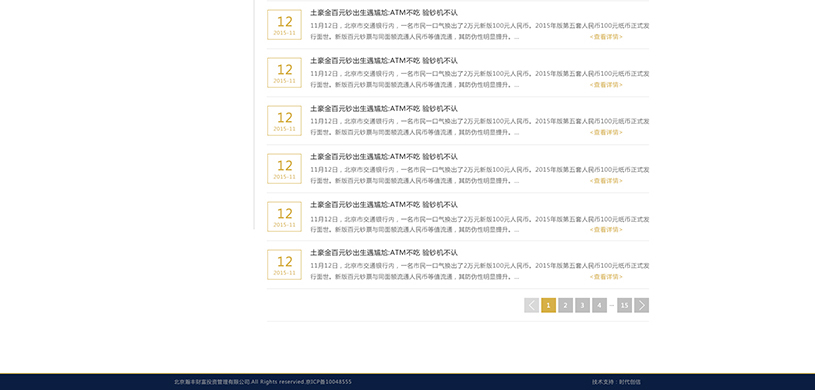Open the bottom news headline above the pagination
The image size is (815, 390).
pyautogui.click(x=384, y=253)
